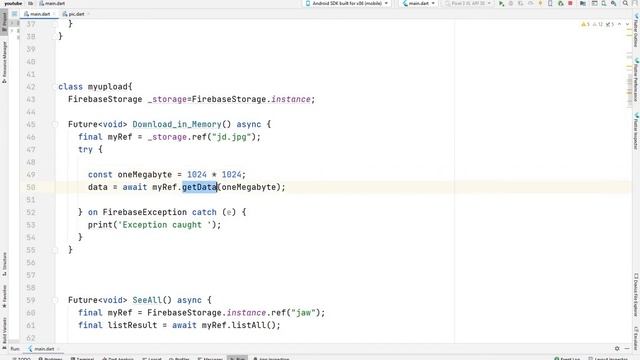Click the red Stop button in toolbar
Viewport: 640px width, 360px height.
pos(570,3)
